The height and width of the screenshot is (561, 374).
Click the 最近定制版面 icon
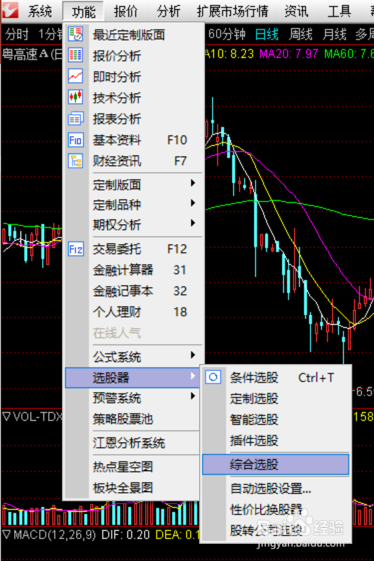(x=76, y=34)
